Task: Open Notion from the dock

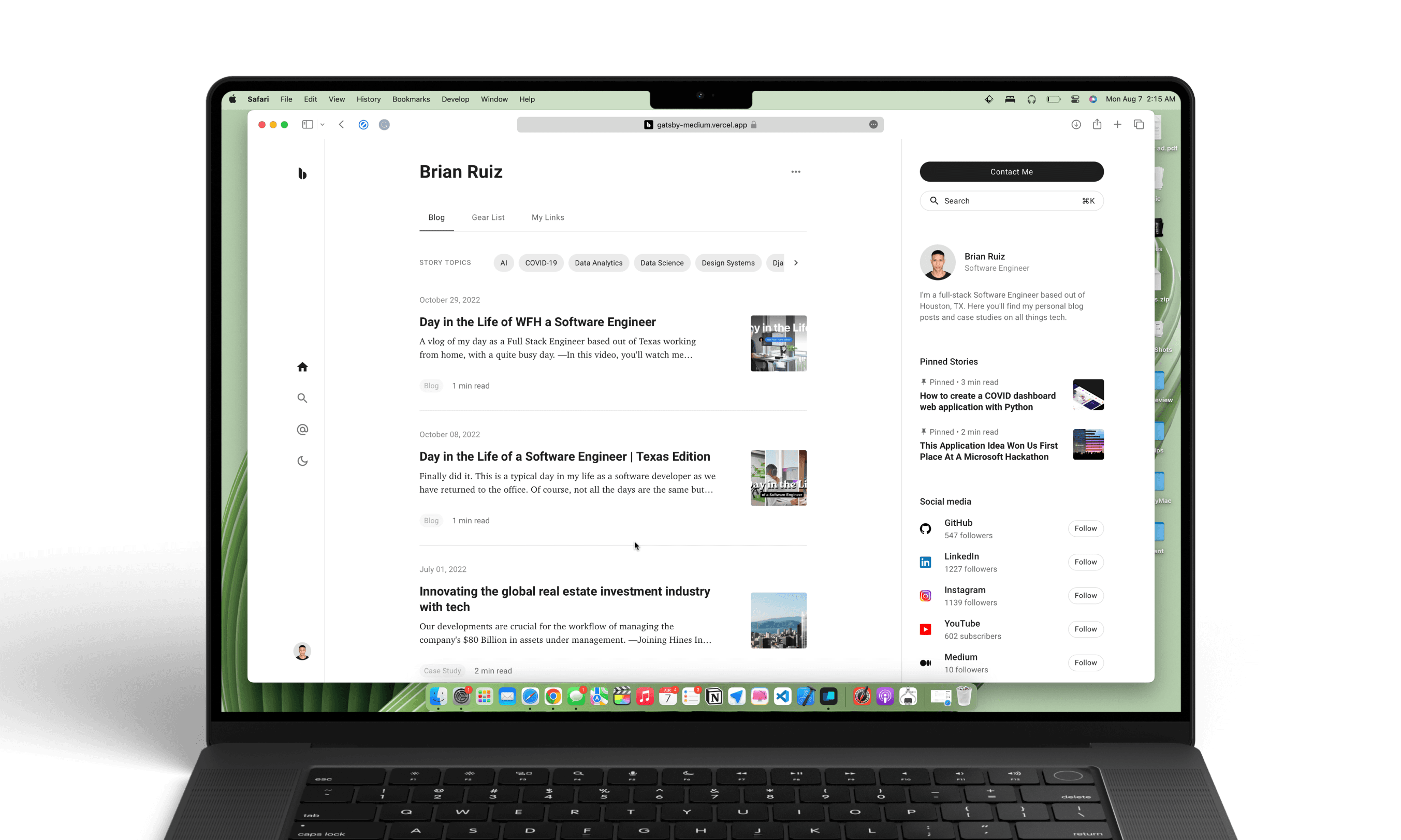Action: [x=714, y=696]
